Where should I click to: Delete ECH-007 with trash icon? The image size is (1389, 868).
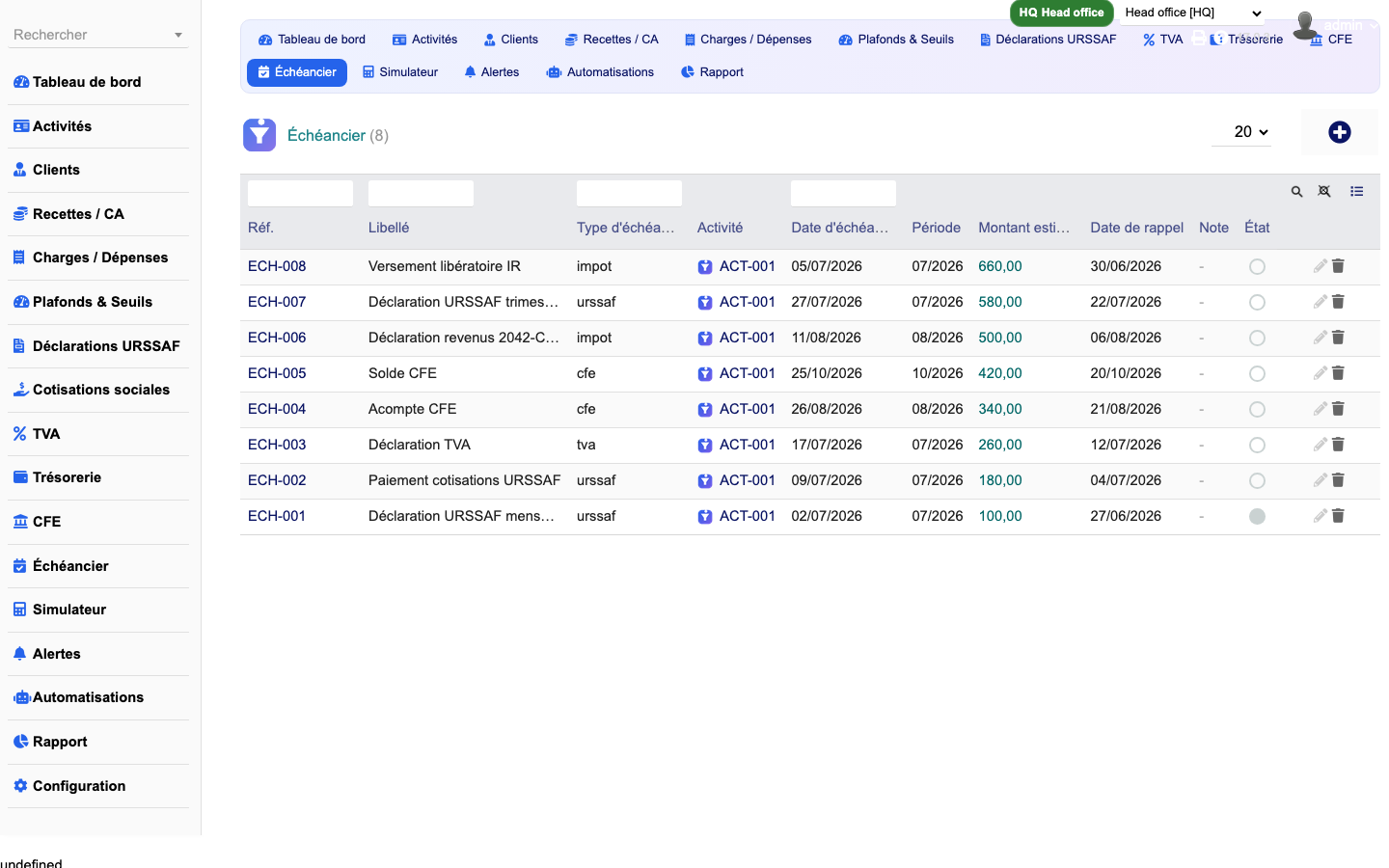tap(1338, 302)
